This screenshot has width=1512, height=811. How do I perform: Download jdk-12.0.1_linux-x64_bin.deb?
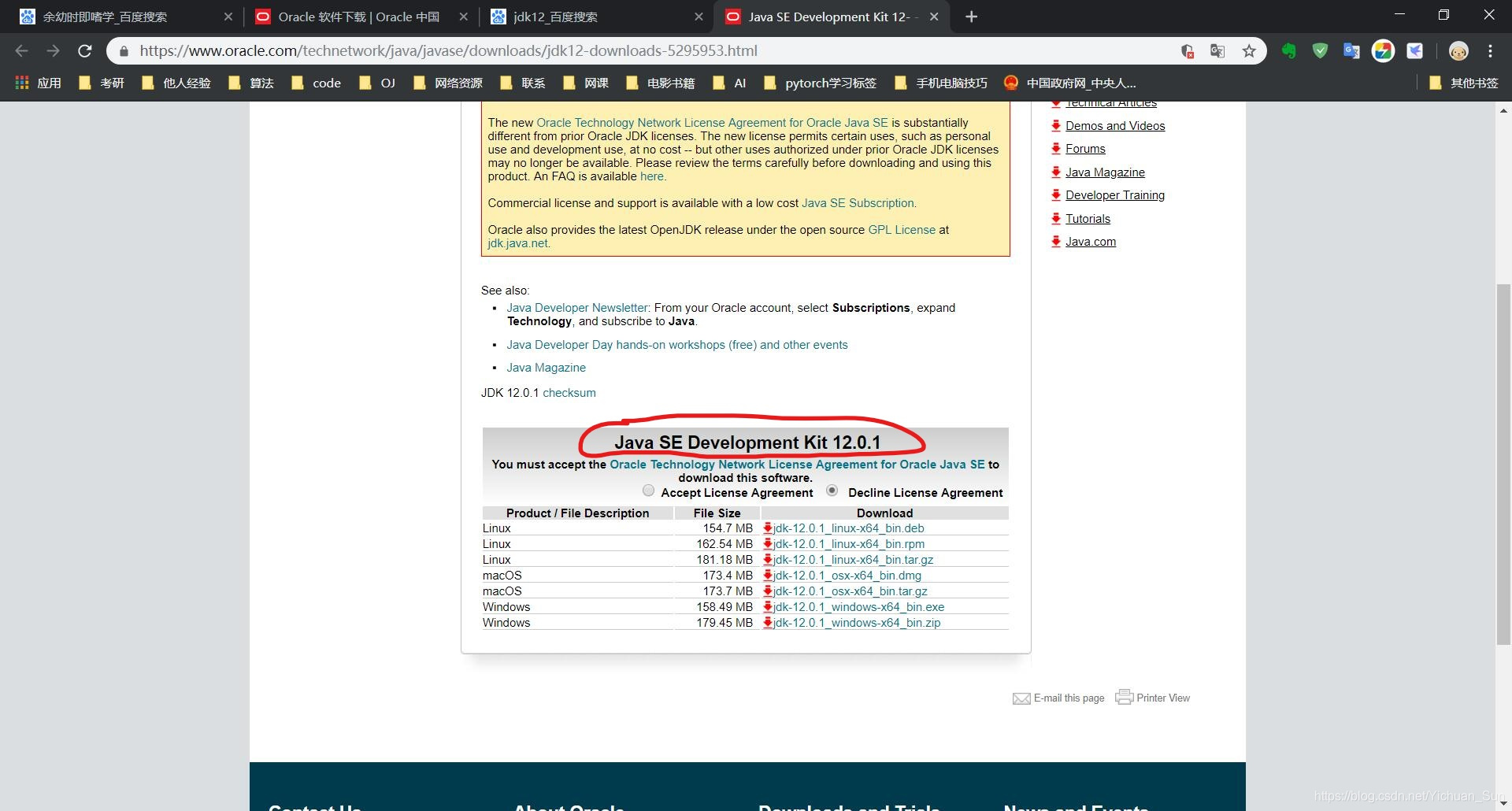point(848,528)
